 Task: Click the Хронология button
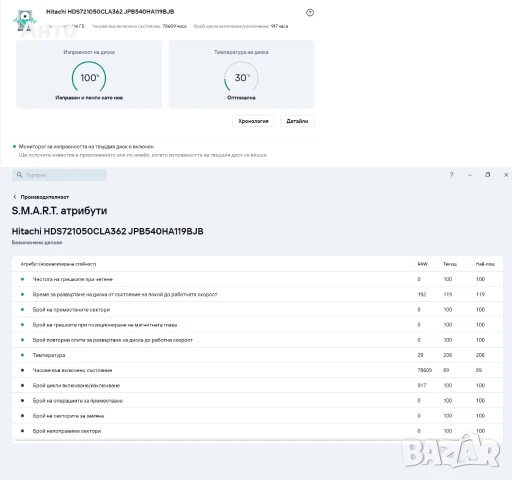[253, 121]
